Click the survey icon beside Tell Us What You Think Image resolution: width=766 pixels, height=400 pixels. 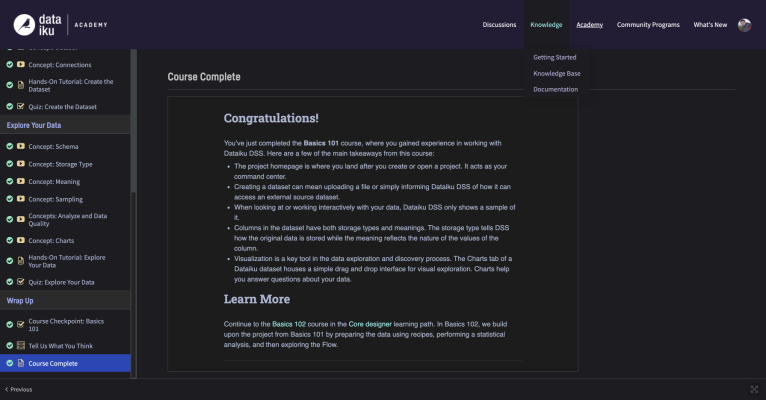21,345
